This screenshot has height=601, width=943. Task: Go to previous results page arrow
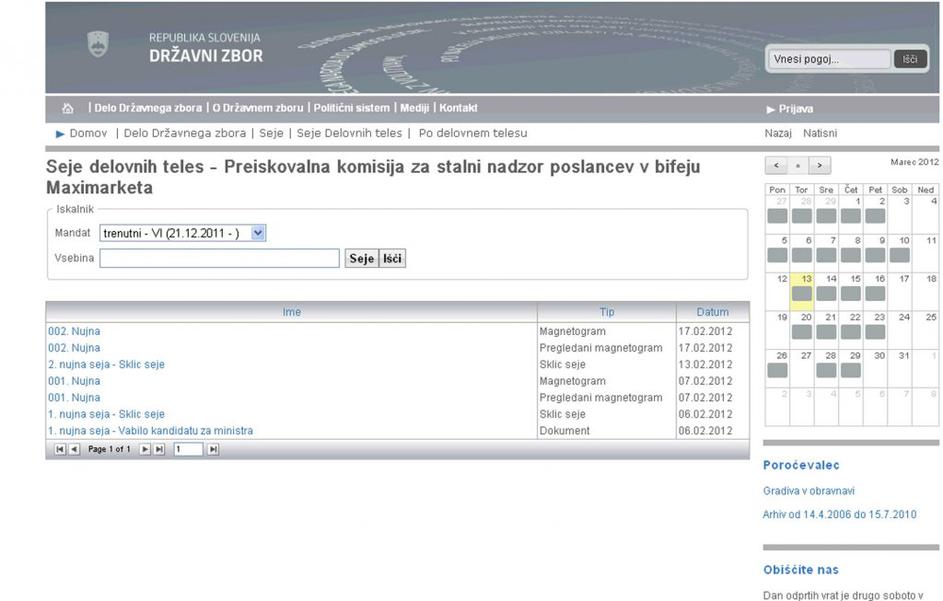[74, 450]
